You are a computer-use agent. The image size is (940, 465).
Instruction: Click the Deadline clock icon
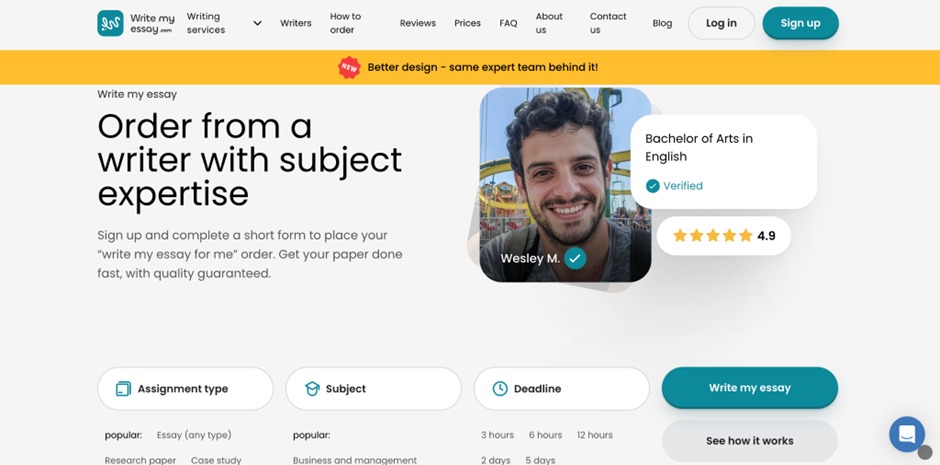pos(500,389)
